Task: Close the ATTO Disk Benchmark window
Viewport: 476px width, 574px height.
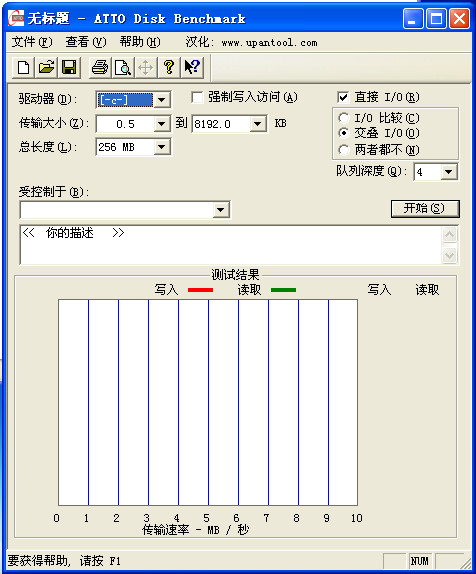Action: pyautogui.click(x=460, y=18)
